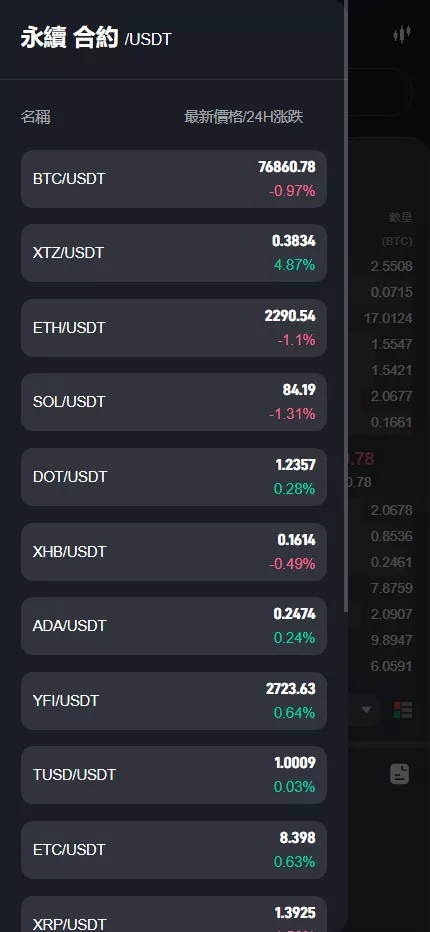
Task: Click the 2.5508 order book quantity
Action: pyautogui.click(x=391, y=266)
